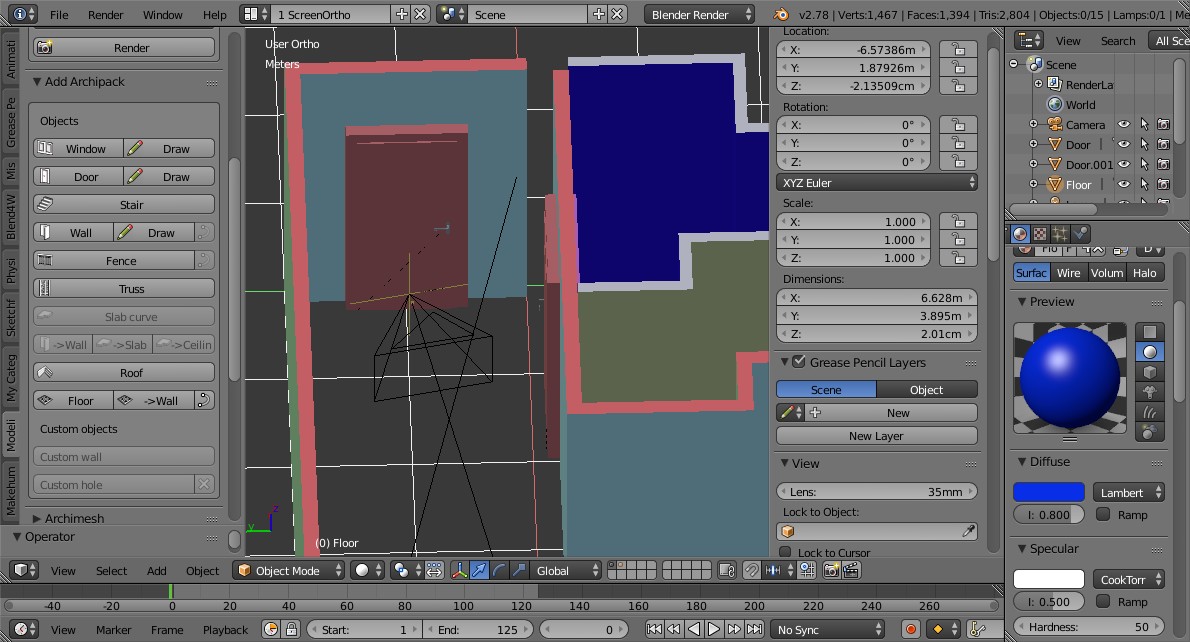Click the blue diffuse color swatch
Screen dimensions: 1190x642
[1048, 493]
